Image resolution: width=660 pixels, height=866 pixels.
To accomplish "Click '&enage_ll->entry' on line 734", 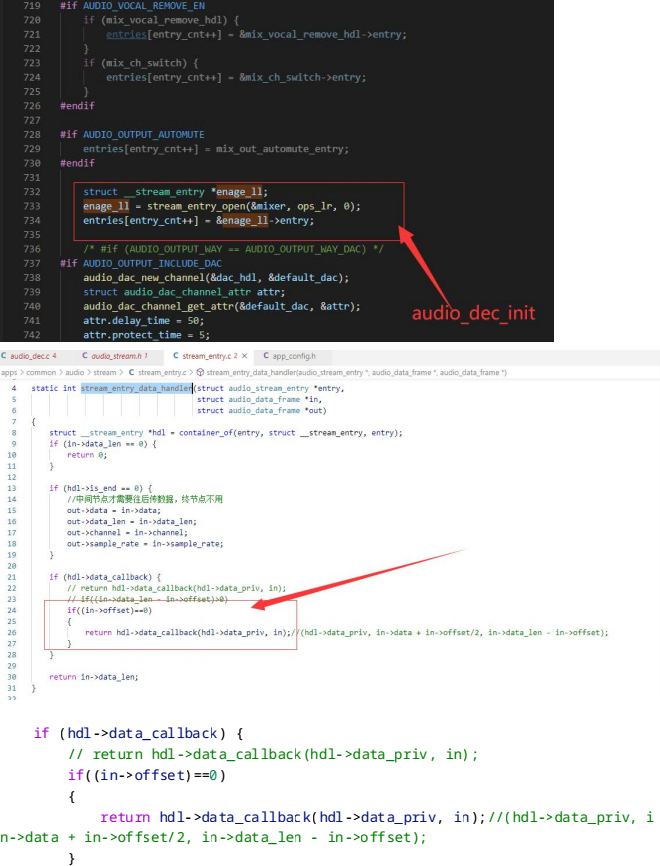I will tap(262, 220).
